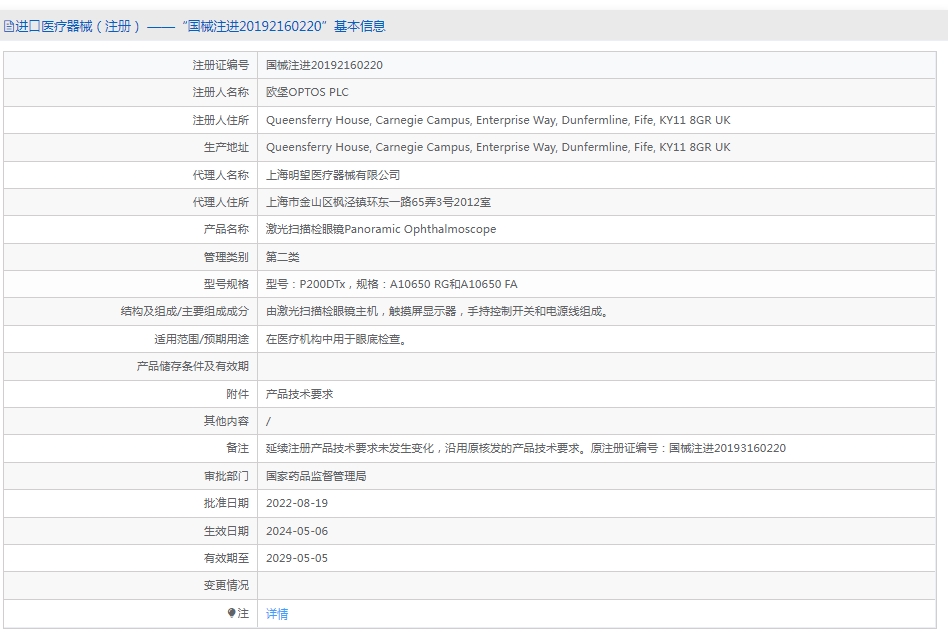Viewport: 948px width, 633px height.
Task: Click the page title 进口医疗器械（注册）基本信息
Action: [200, 26]
